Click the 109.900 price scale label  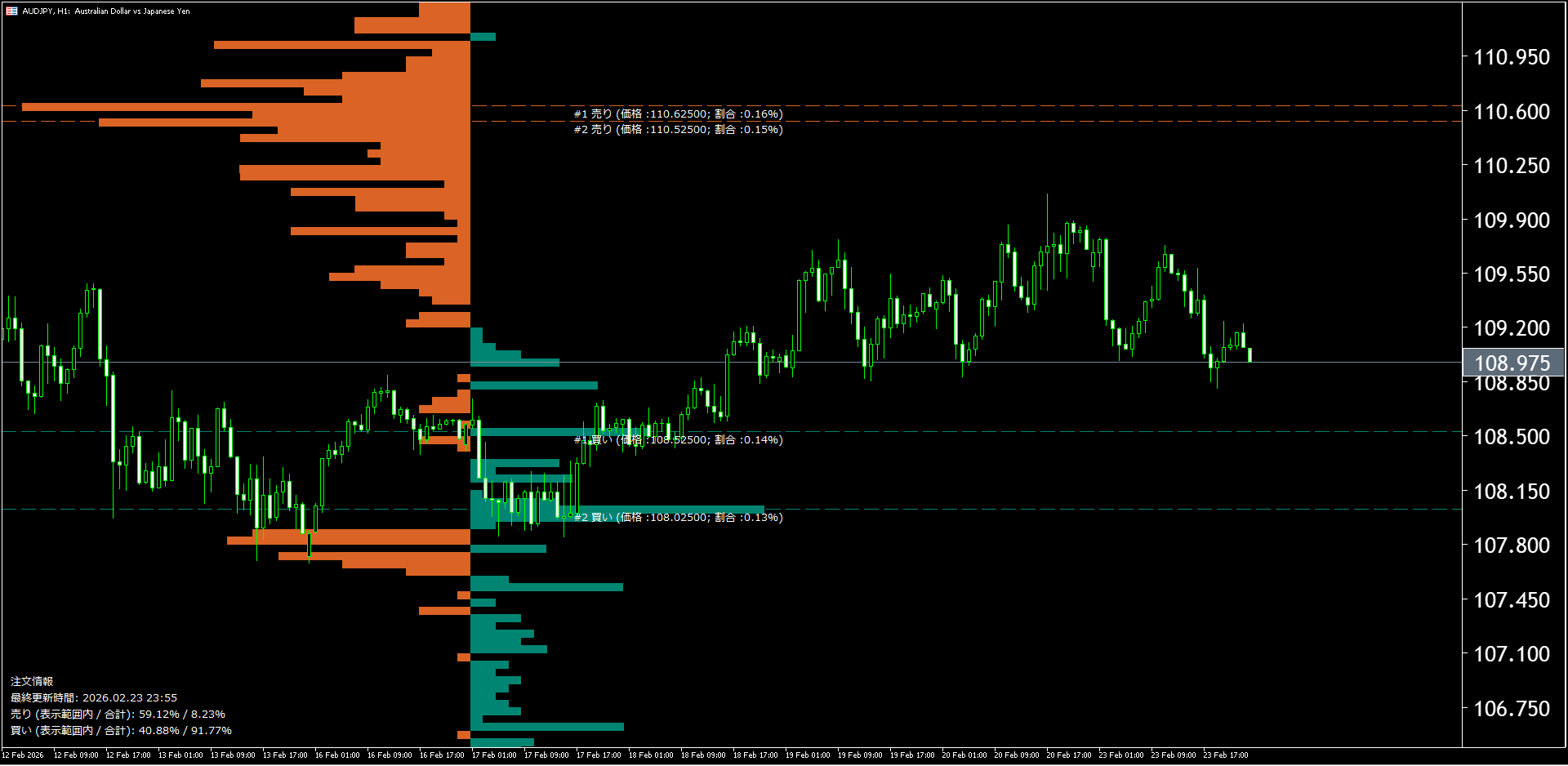(x=1512, y=220)
